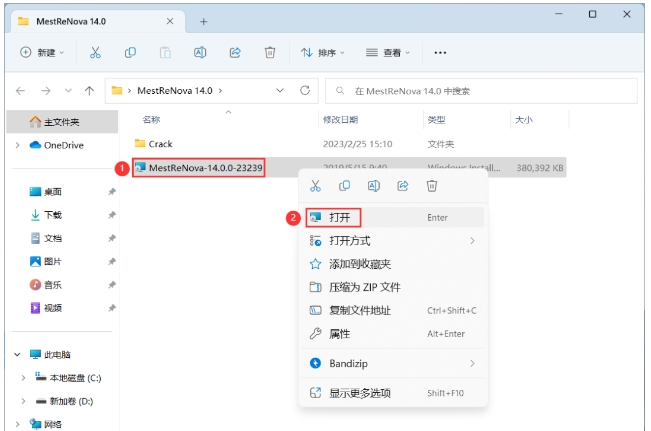
Task: Open the 新建 (New) dropdown button
Action: [42, 53]
